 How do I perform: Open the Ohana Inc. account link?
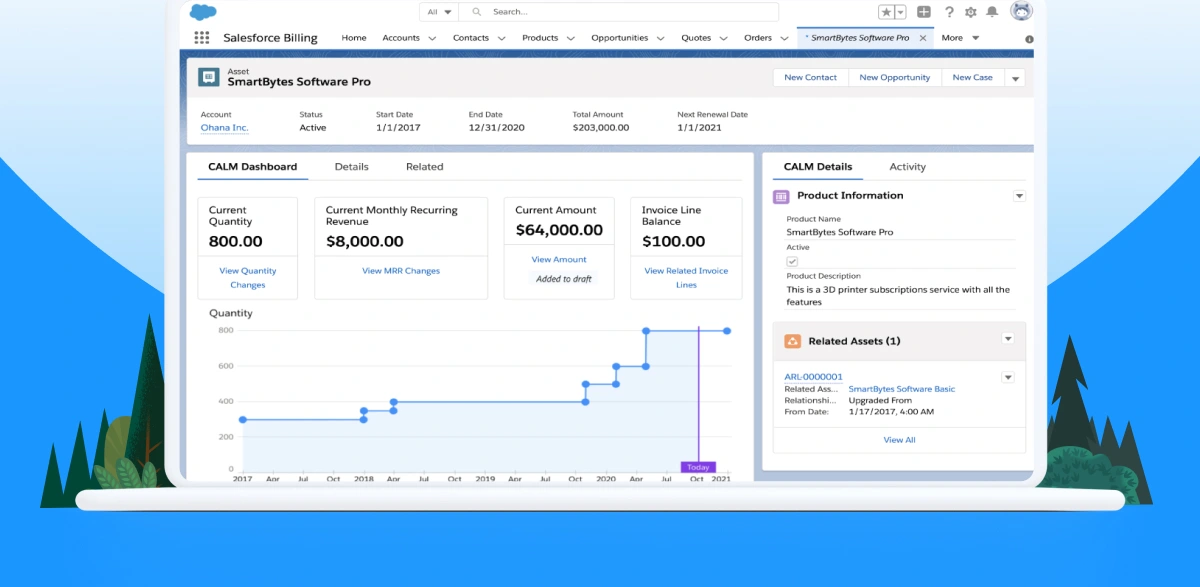pos(224,128)
